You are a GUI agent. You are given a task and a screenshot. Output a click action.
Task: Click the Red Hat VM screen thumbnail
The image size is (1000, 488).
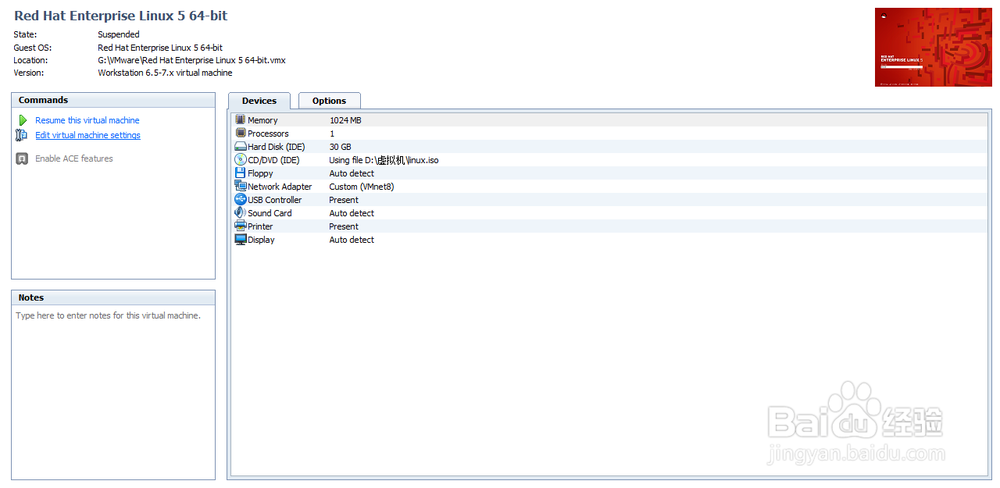(x=933, y=47)
